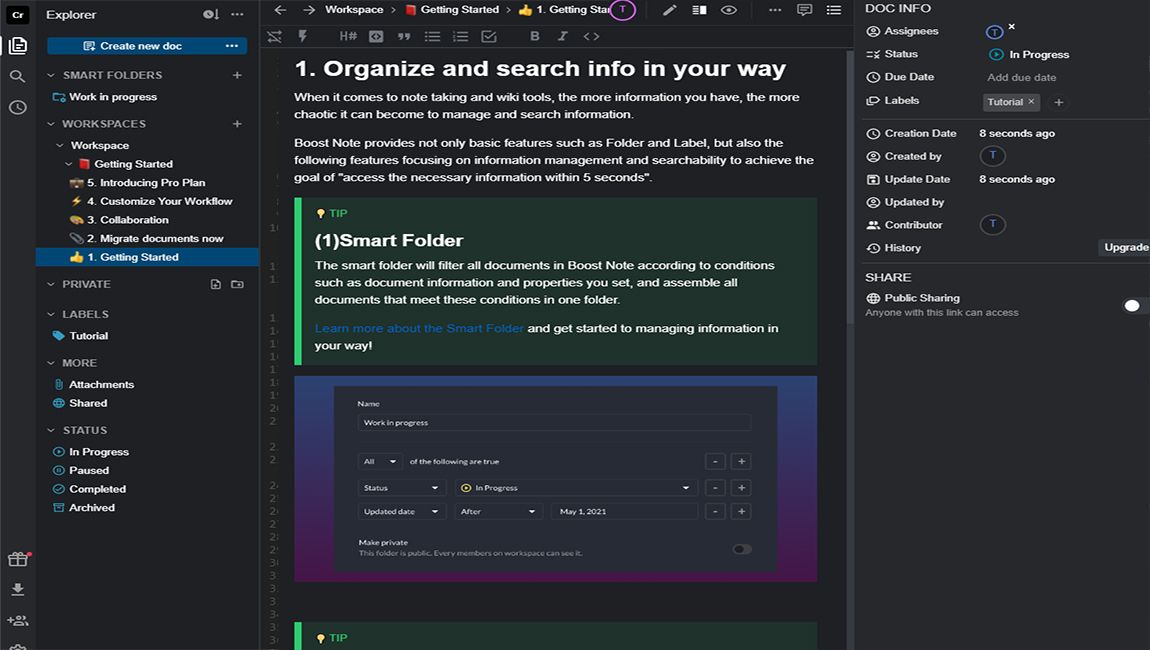Select the In Progress status filter
The height and width of the screenshot is (650, 1150).
pos(98,452)
